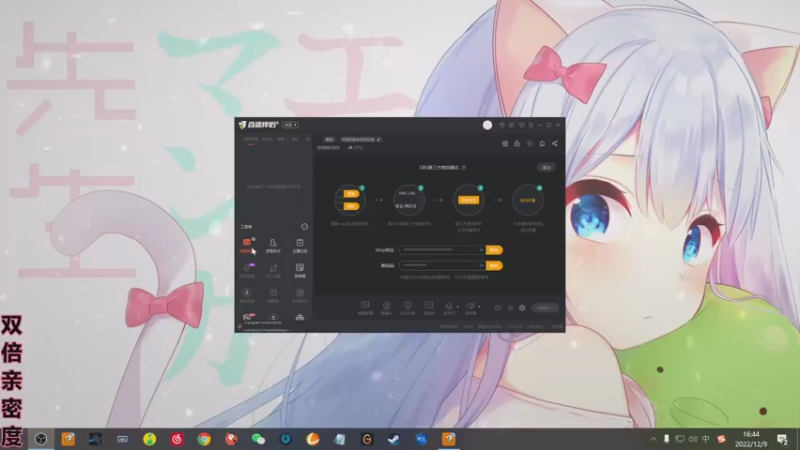Open the middle tool in toolbox second row
Image resolution: width=800 pixels, height=450 pixels.
pos(273,270)
